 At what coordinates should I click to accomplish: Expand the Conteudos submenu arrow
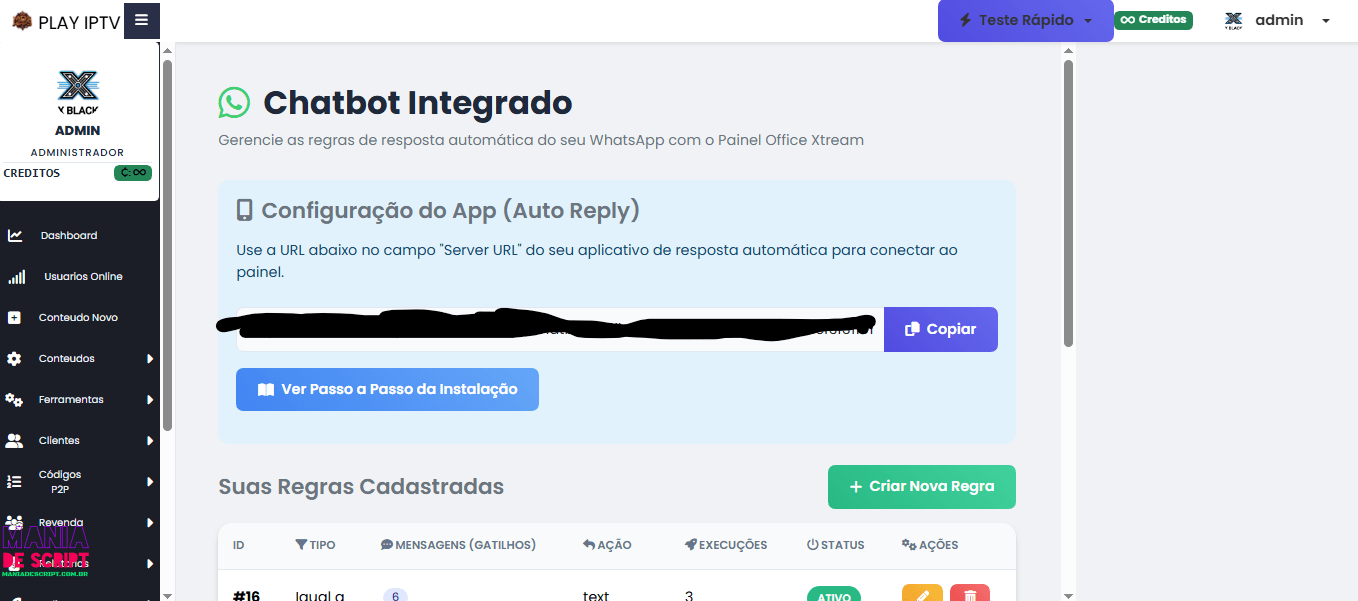point(150,359)
